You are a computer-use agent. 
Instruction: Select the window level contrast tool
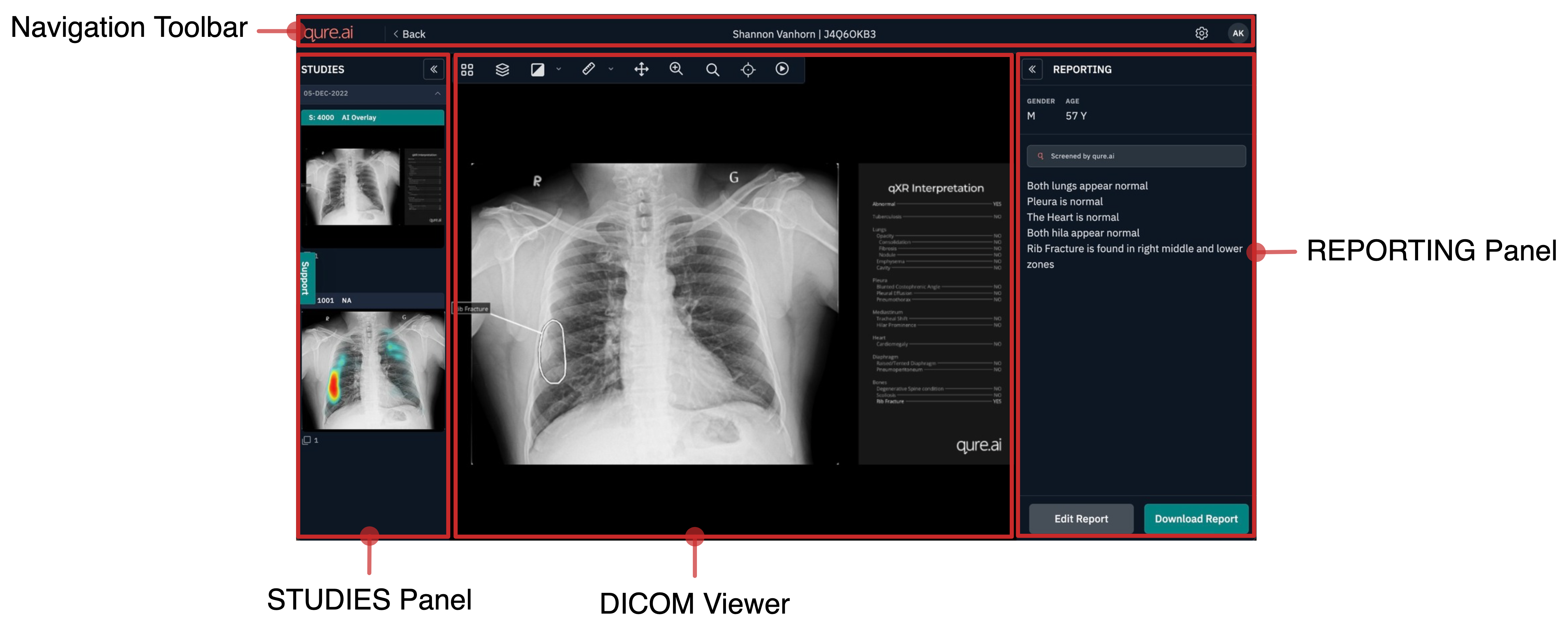537,70
